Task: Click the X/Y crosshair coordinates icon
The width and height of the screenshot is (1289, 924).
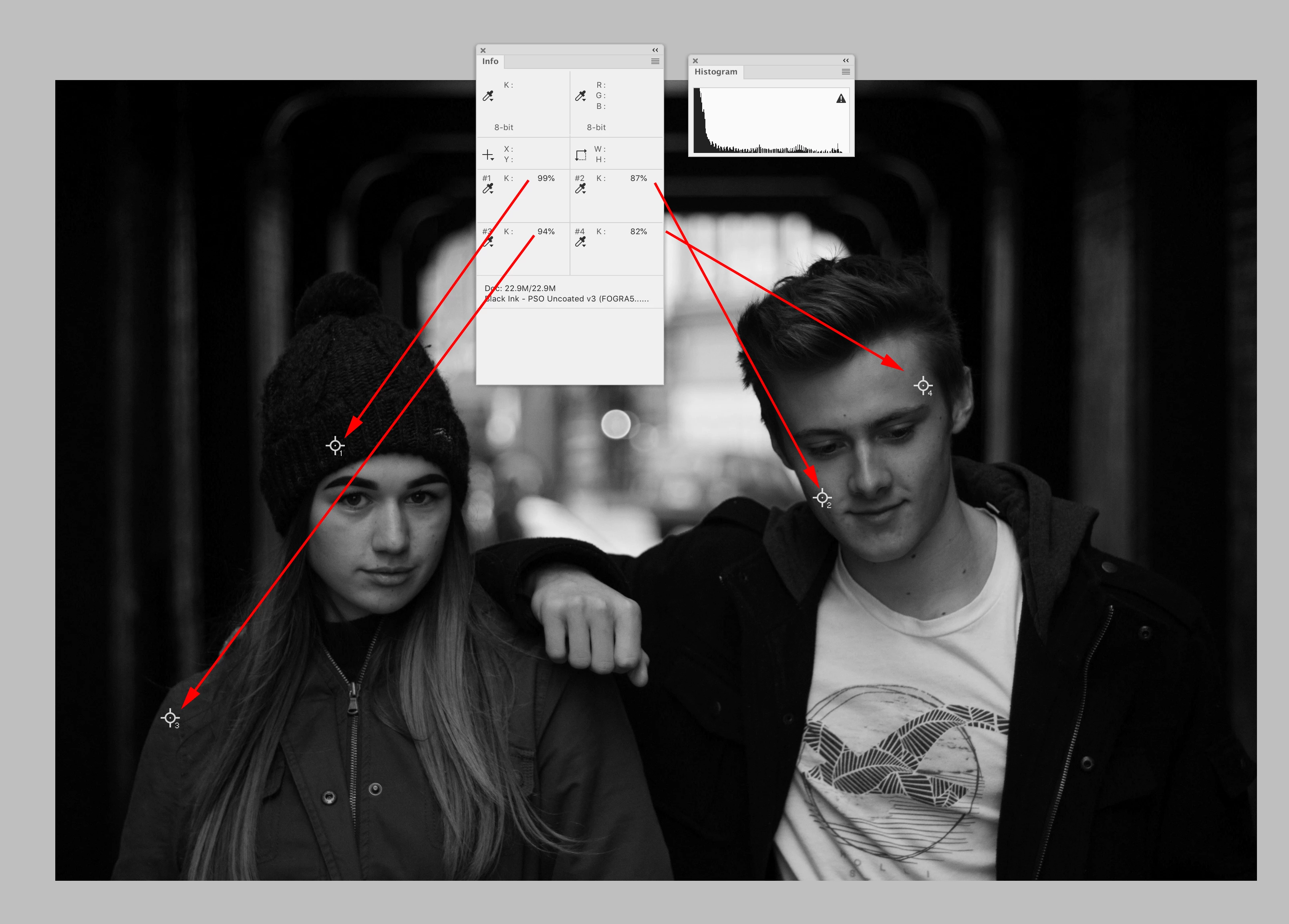Action: pos(487,155)
